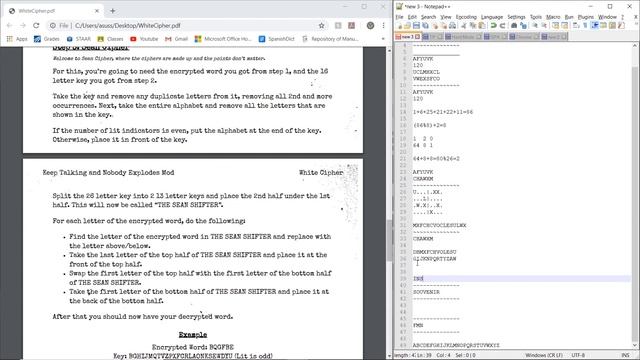640x360 pixels.
Task: Open Macro menu in Notepad++
Action: pyautogui.click(x=553, y=17)
